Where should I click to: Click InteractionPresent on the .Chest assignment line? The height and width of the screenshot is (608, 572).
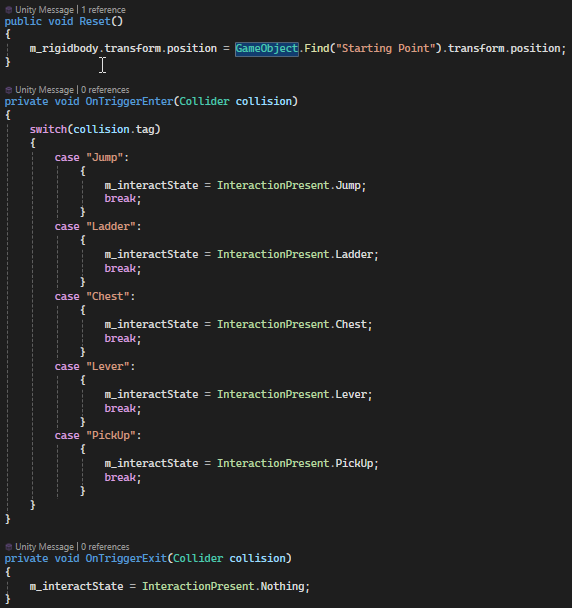(x=273, y=324)
